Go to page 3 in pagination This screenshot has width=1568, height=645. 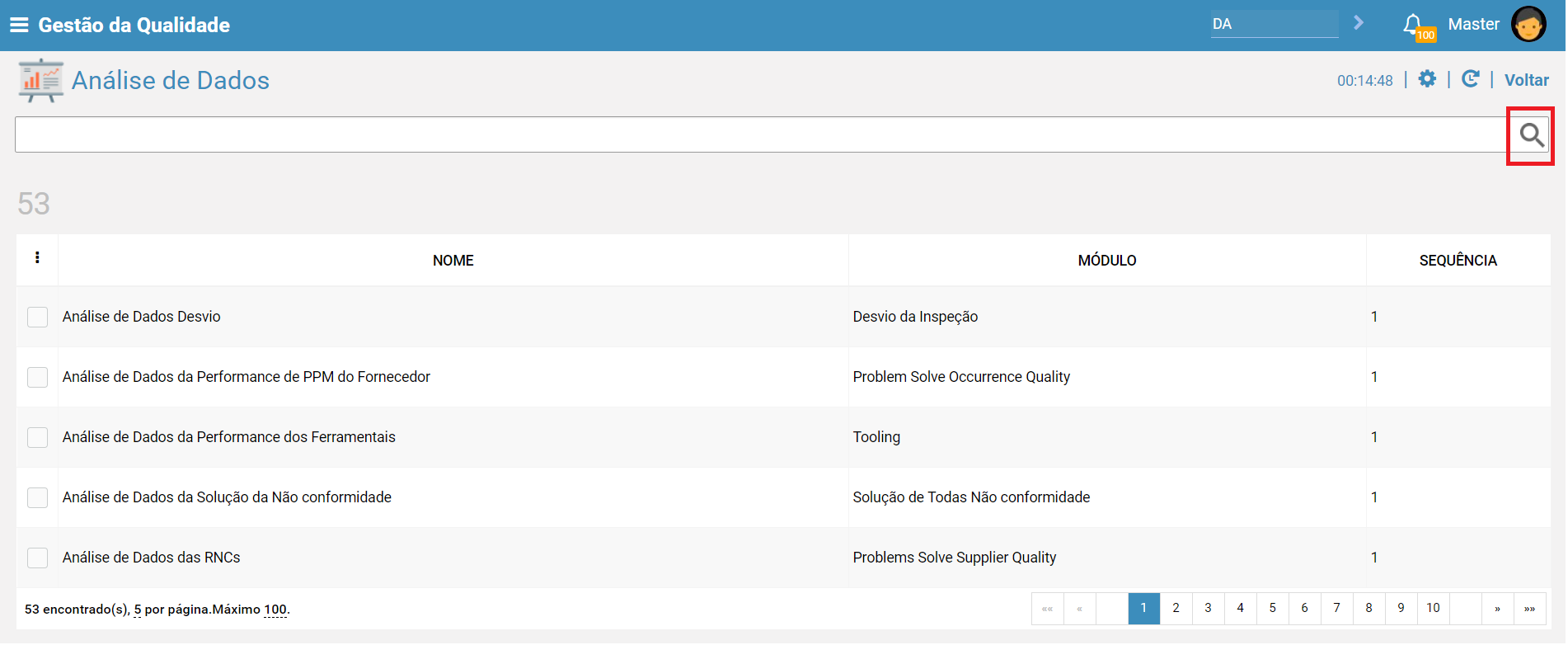[1208, 609]
